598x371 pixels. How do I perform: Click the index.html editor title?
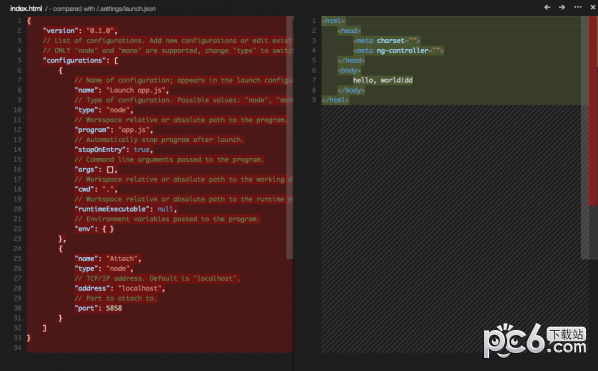click(26, 8)
